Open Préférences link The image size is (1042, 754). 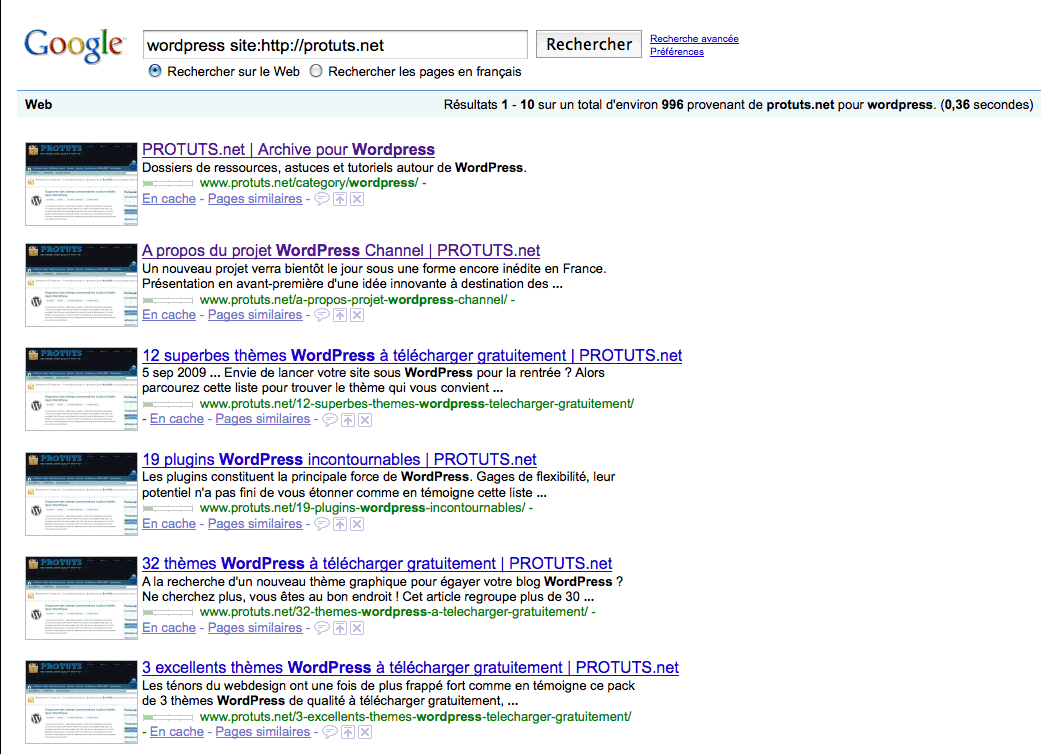(677, 51)
